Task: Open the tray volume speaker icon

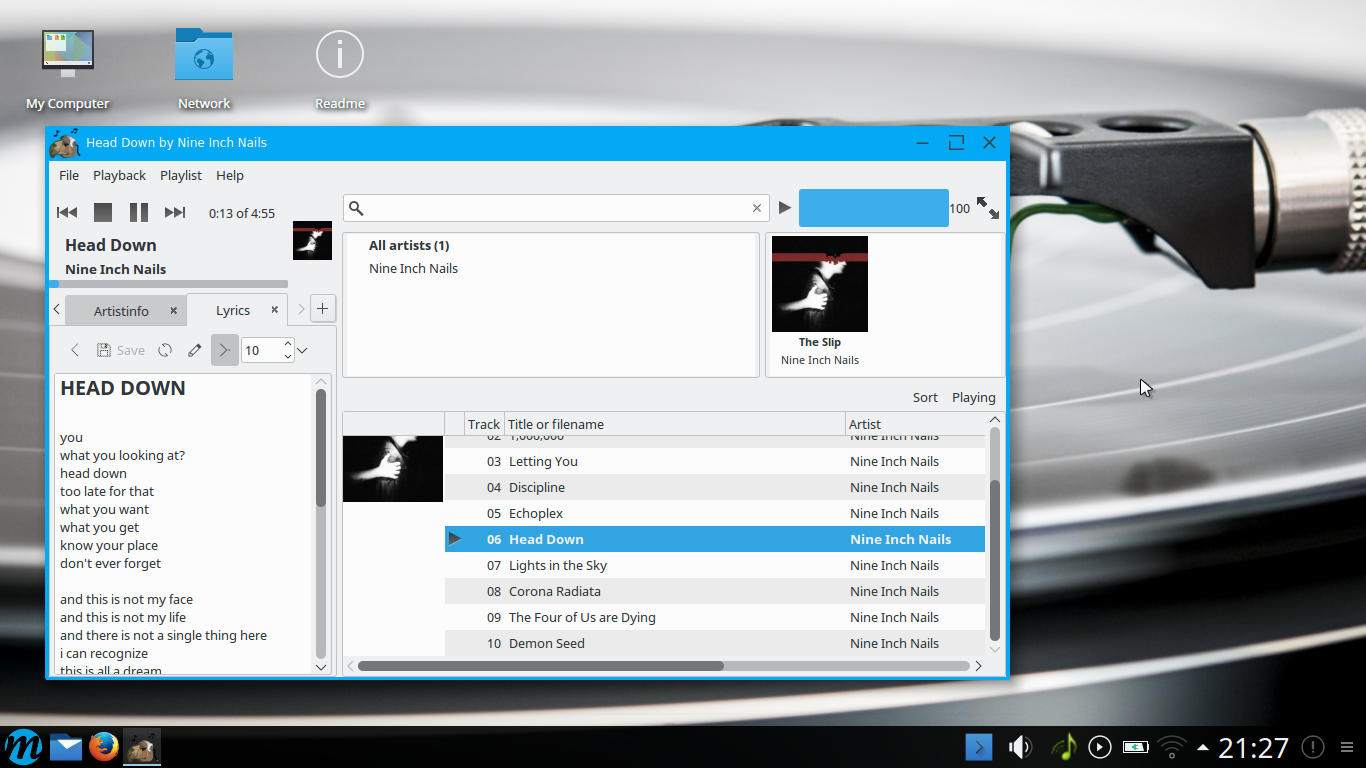Action: 1020,747
